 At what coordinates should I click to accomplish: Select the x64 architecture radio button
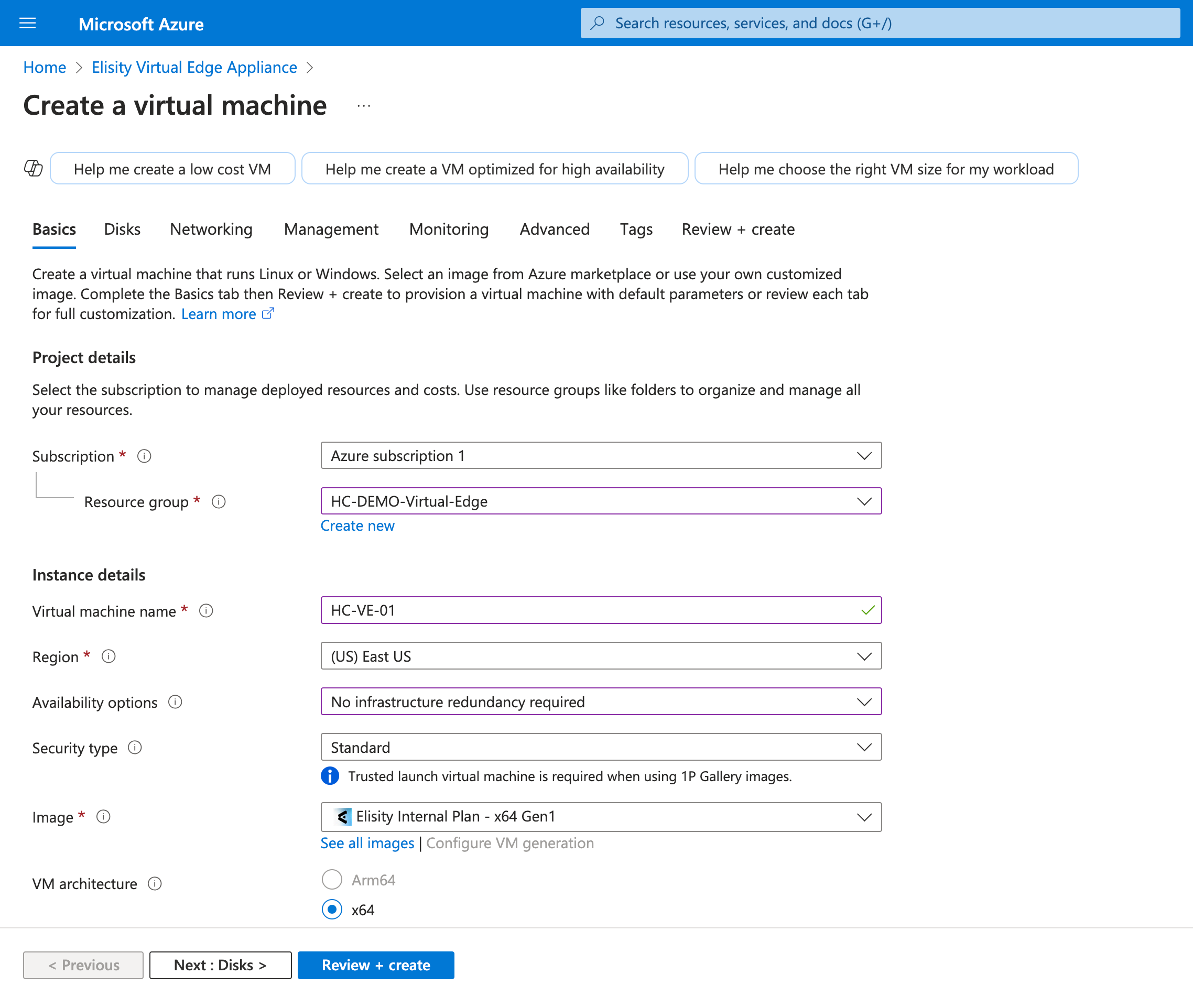coord(332,909)
